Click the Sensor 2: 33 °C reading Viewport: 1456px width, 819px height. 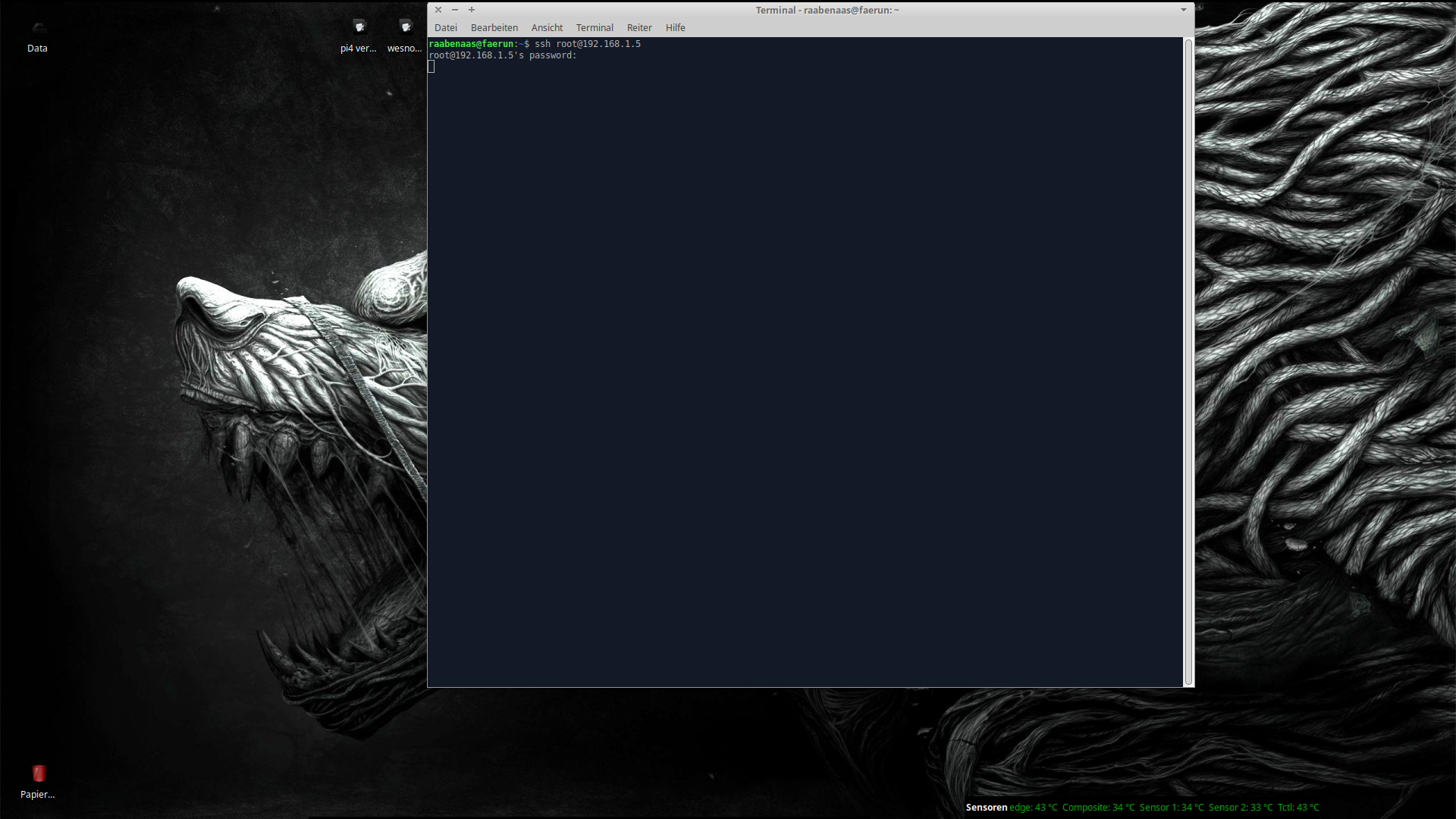(x=1241, y=808)
